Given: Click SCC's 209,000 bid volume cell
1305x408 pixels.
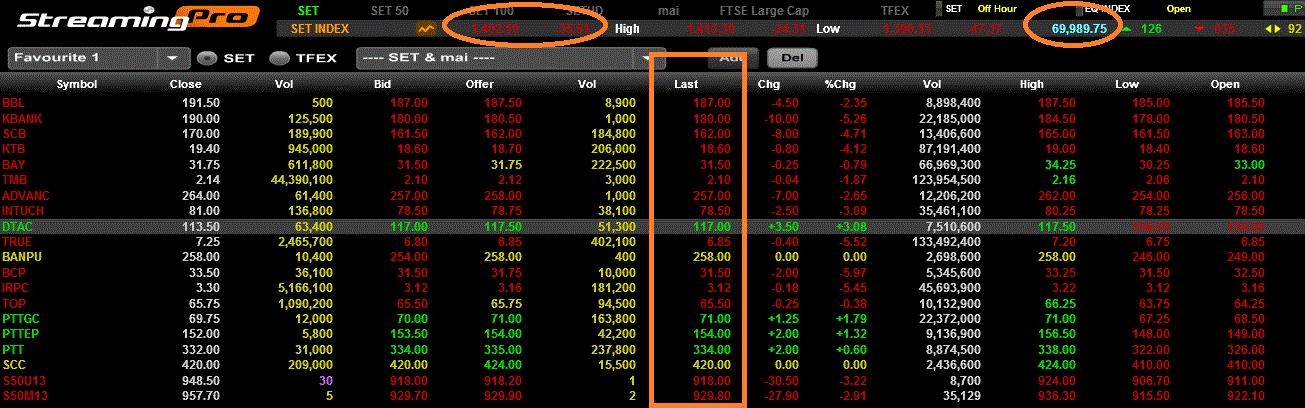Looking at the screenshot, I should (x=310, y=365).
